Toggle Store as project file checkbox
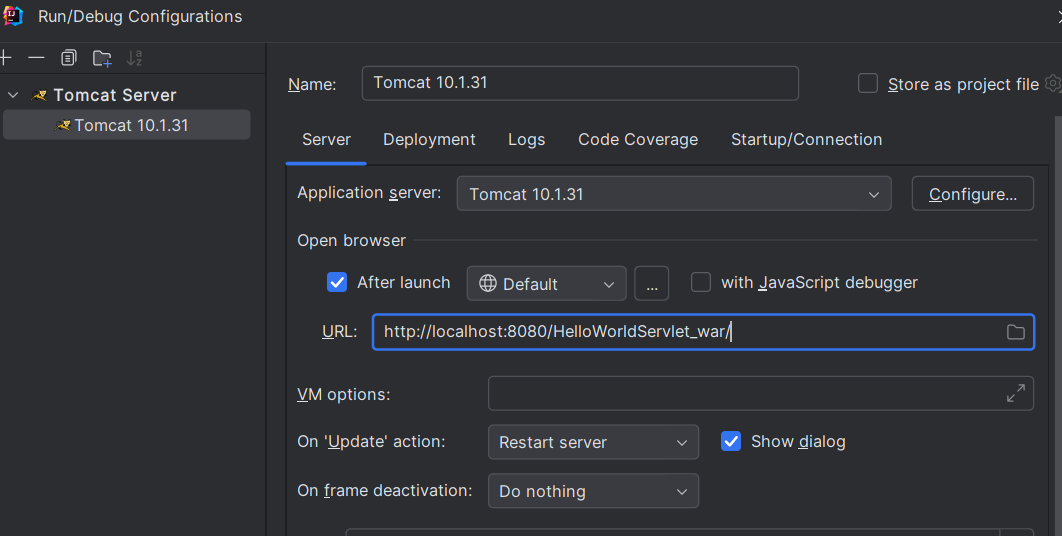The height and width of the screenshot is (536, 1062). tap(868, 83)
